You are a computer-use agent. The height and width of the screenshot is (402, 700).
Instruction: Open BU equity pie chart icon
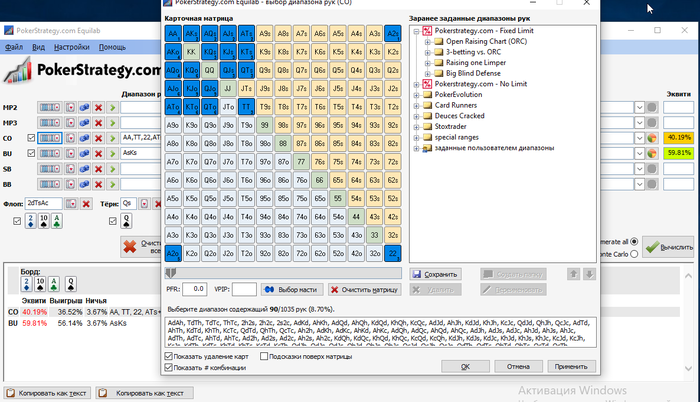coord(652,153)
